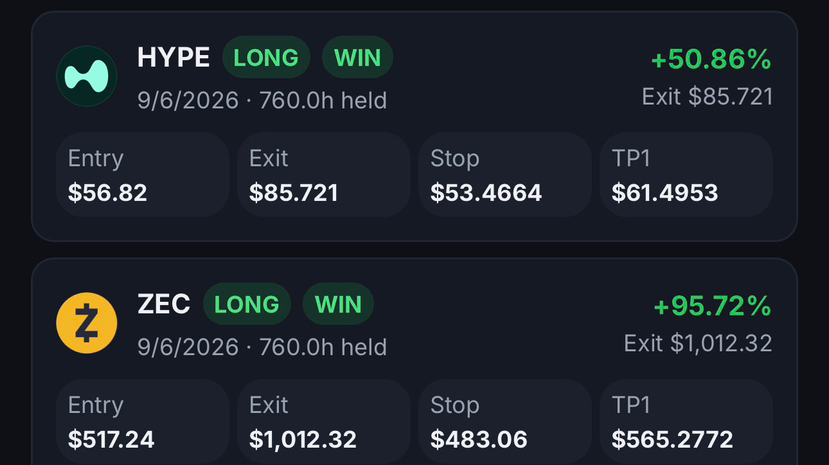Select ZEC Entry $517.24 box
This screenshot has width=829, height=465.
click(x=143, y=422)
